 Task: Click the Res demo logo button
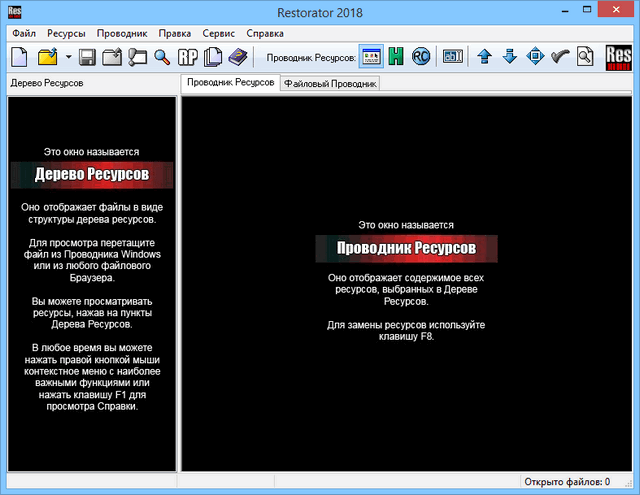click(618, 56)
